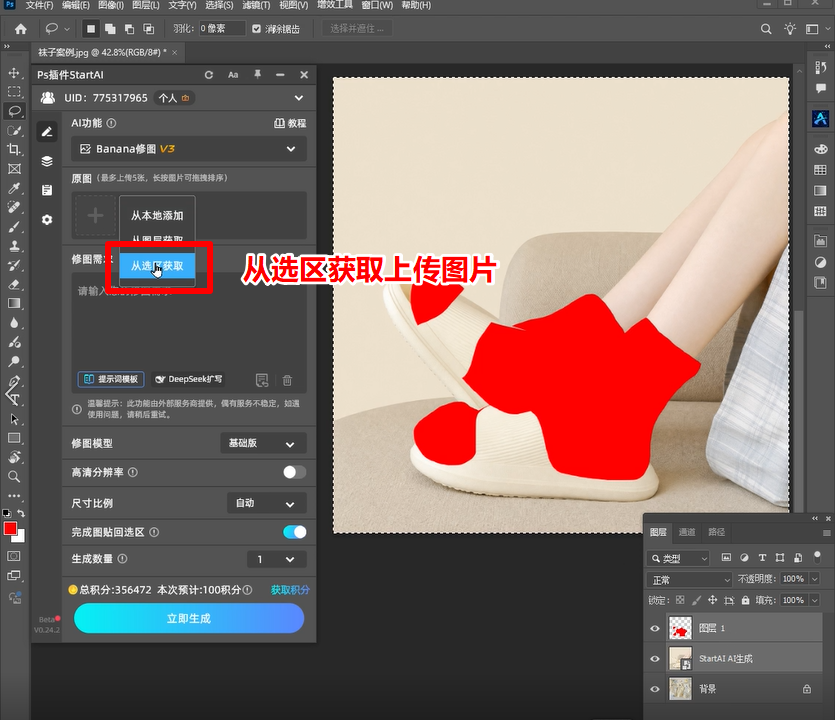Screen dimensions: 835x720
Task: Open the 生成数量 dropdown
Action: coord(277,559)
